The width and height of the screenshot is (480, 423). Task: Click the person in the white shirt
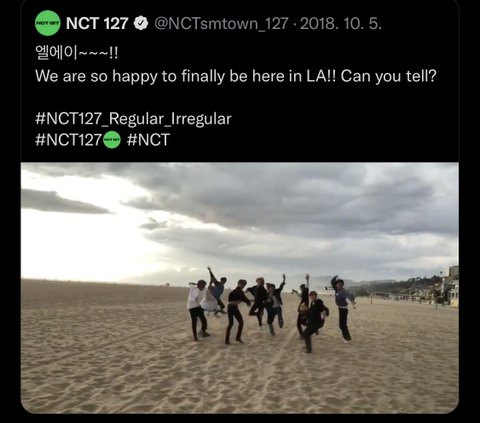click(197, 310)
